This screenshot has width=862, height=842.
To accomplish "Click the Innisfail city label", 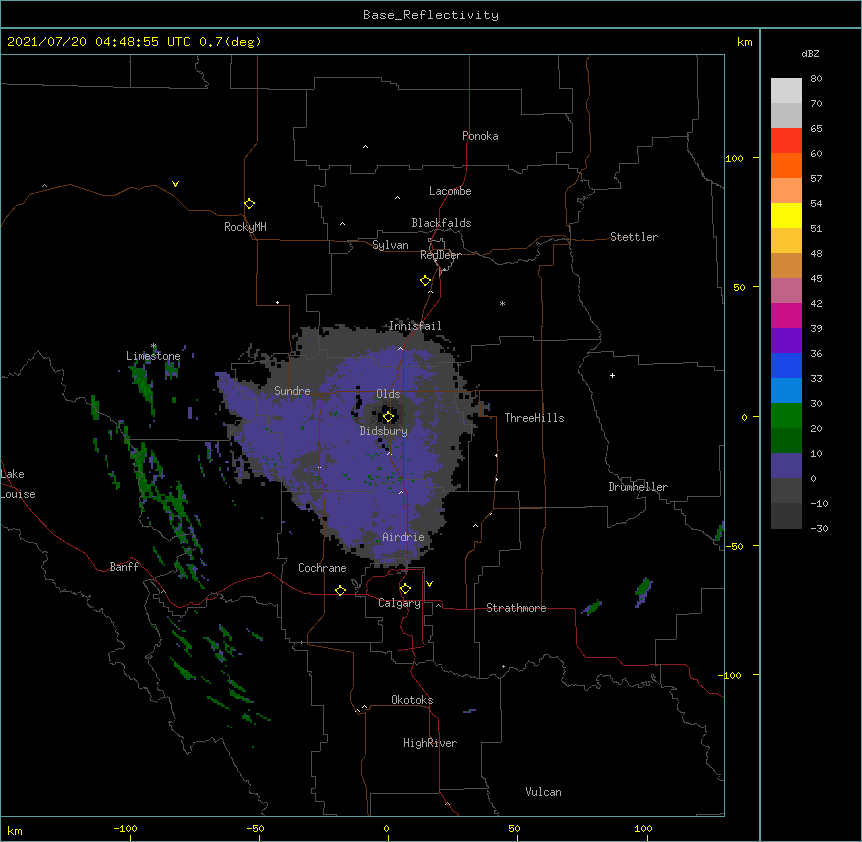I will (x=415, y=326).
